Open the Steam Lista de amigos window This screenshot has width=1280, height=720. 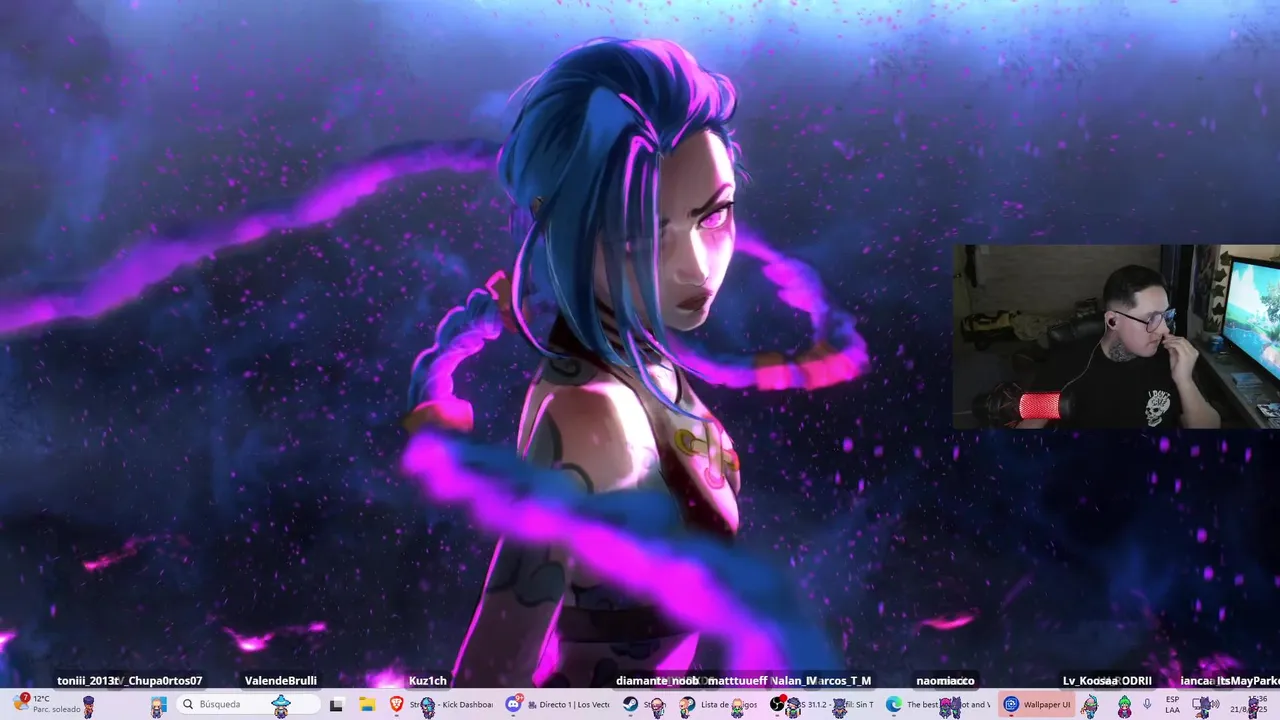(718, 704)
